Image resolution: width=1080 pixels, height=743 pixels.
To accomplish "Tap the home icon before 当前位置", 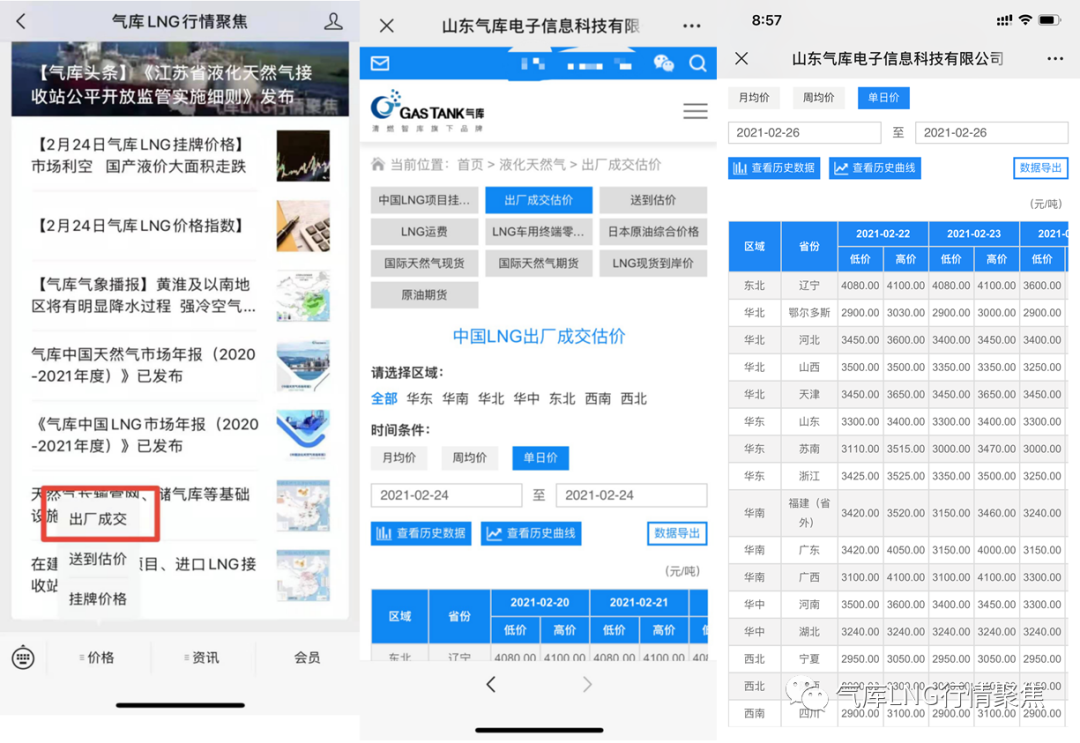I will pyautogui.click(x=377, y=165).
